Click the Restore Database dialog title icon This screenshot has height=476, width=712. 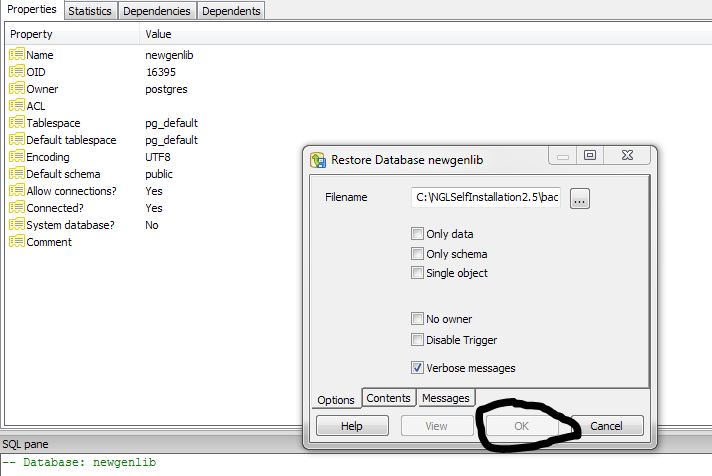pyautogui.click(x=319, y=159)
